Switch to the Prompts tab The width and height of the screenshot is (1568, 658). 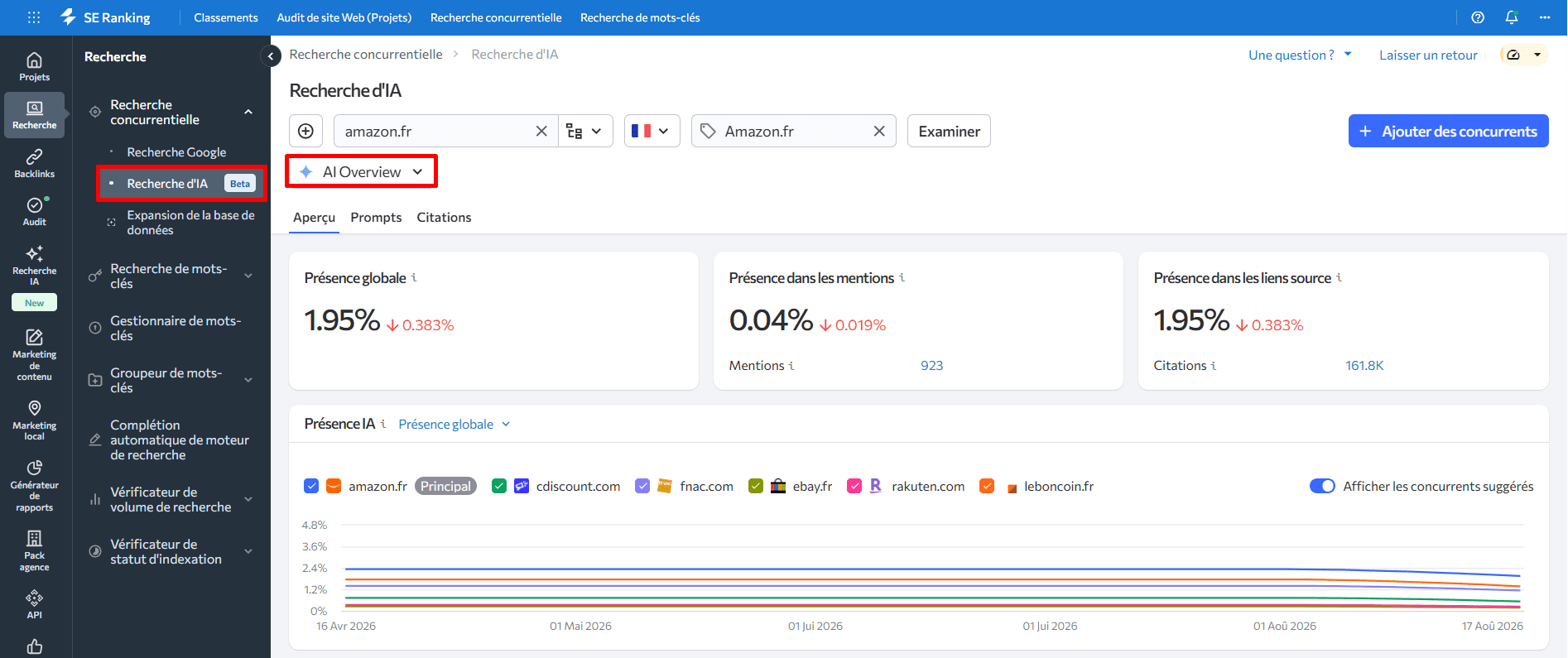tap(376, 217)
